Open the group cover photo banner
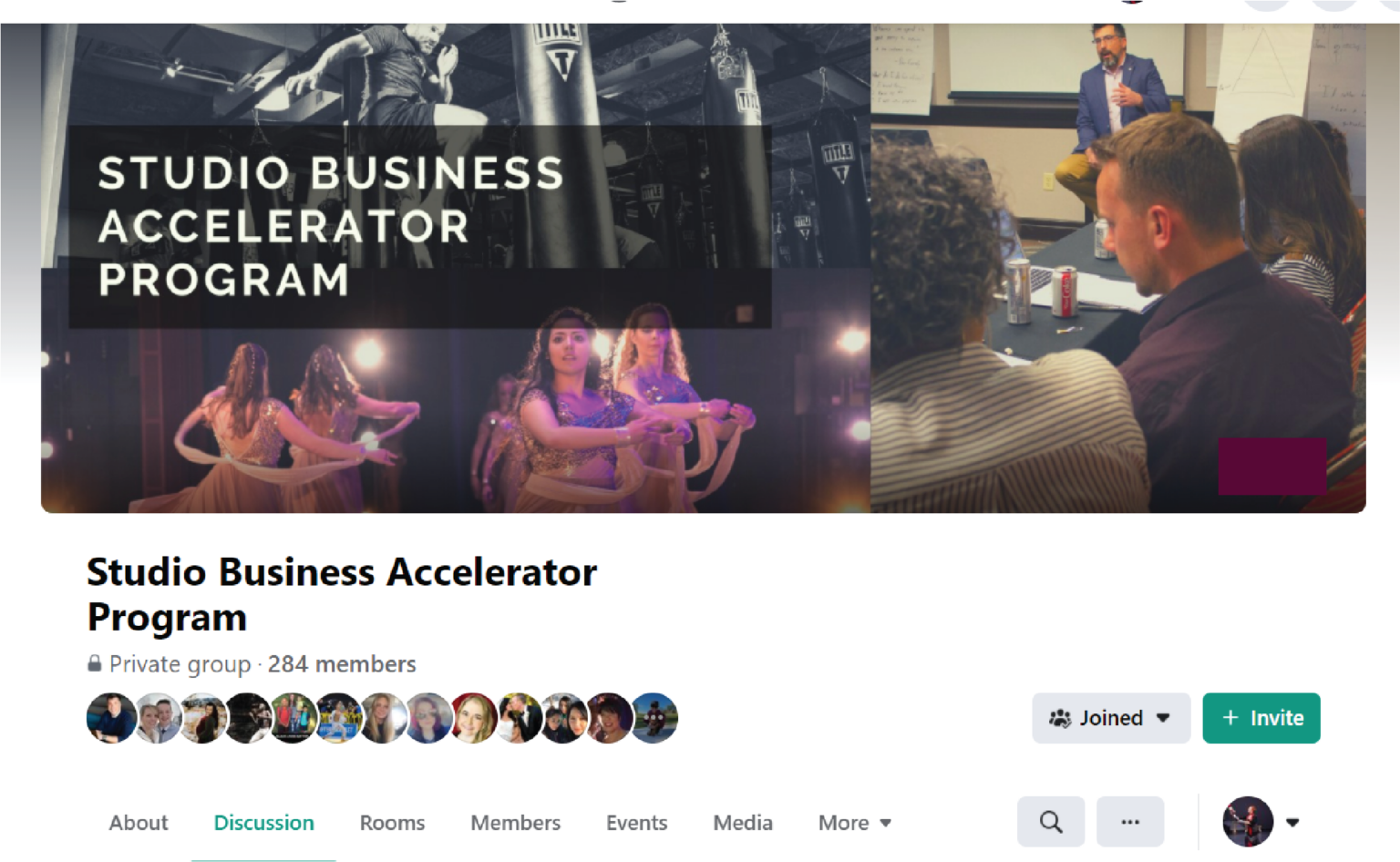 (703, 268)
